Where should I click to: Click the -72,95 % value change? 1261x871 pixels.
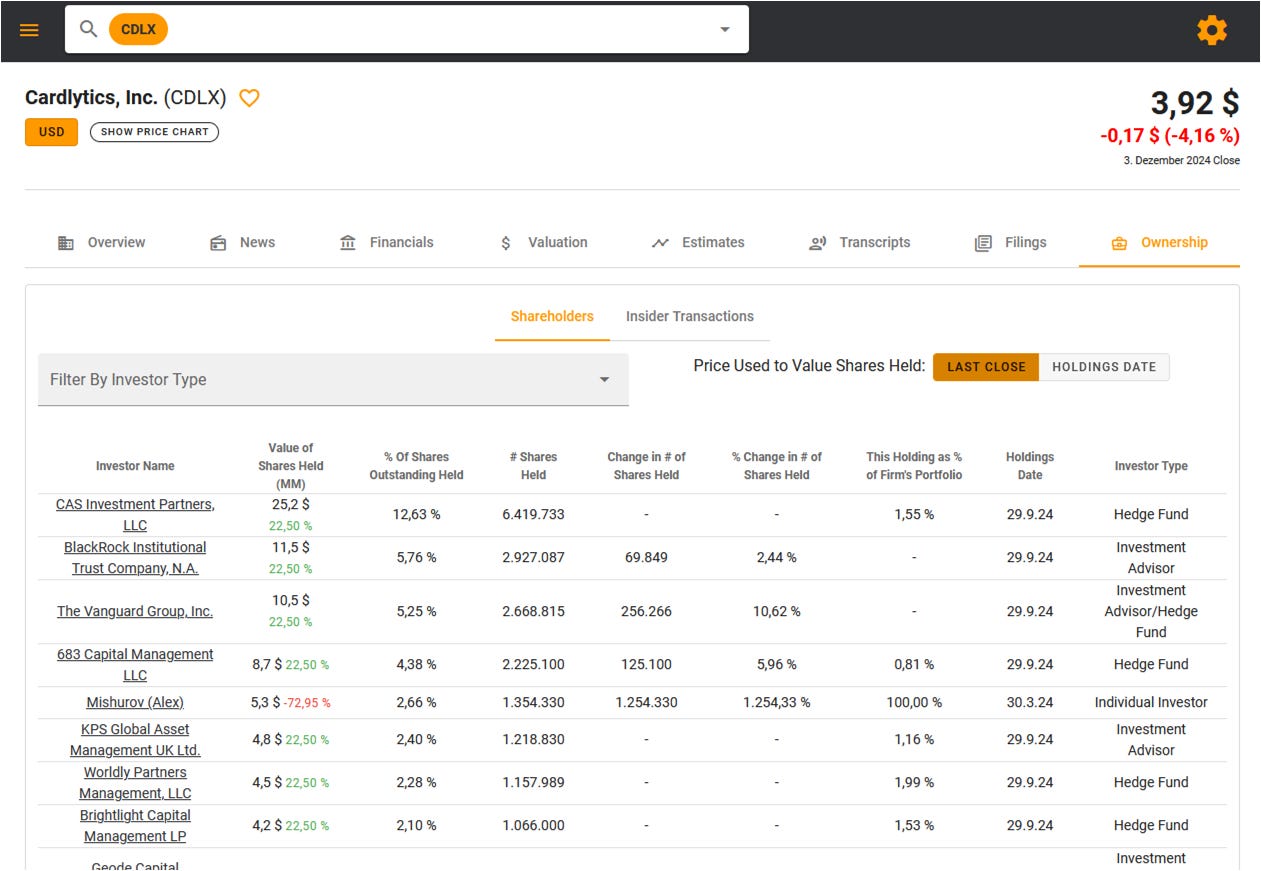[307, 703]
